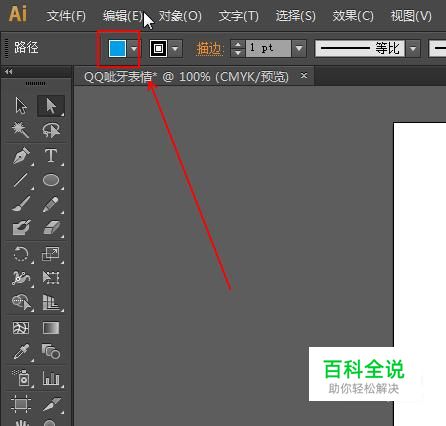Close the QQ呲牙表情 document tab
The width and height of the screenshot is (446, 426).
coord(304,76)
